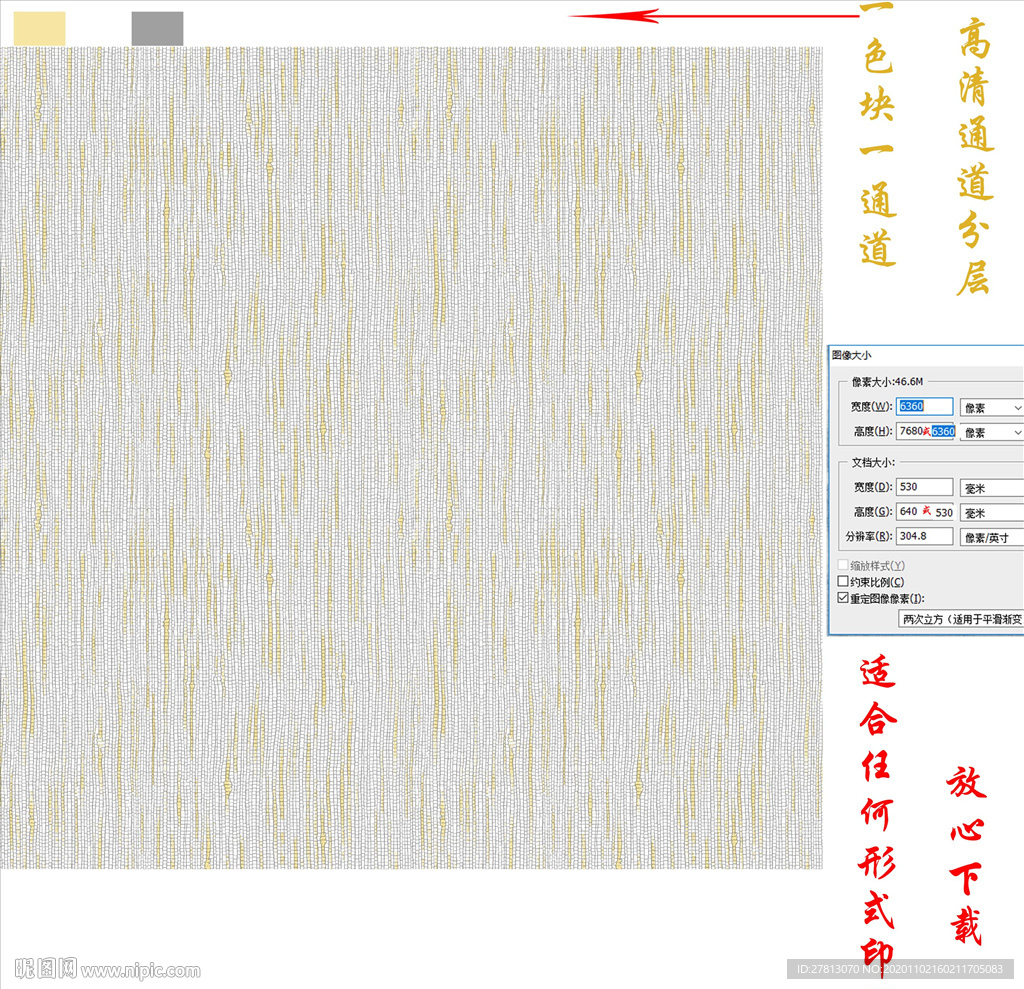This screenshot has width=1024, height=989.
Task: Open the 高度(G) 毫米 unit dropdown
Action: point(991,513)
